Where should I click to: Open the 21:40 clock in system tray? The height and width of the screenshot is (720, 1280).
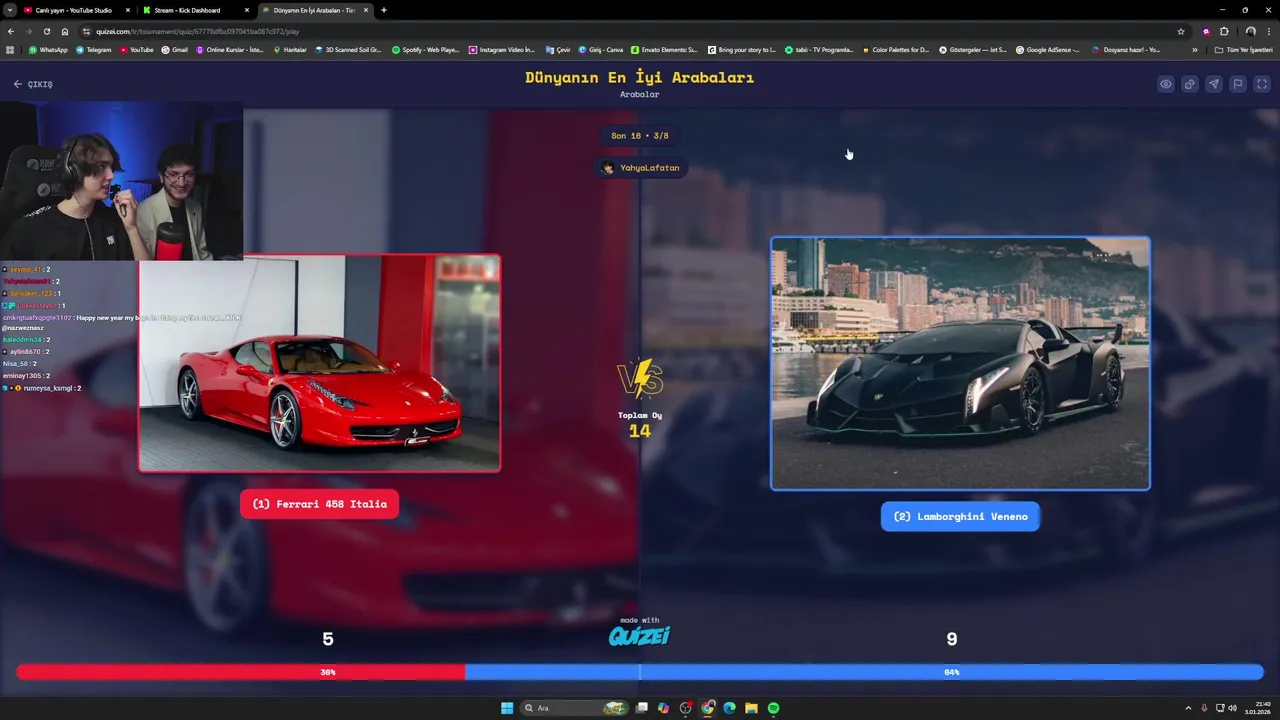click(x=1257, y=708)
